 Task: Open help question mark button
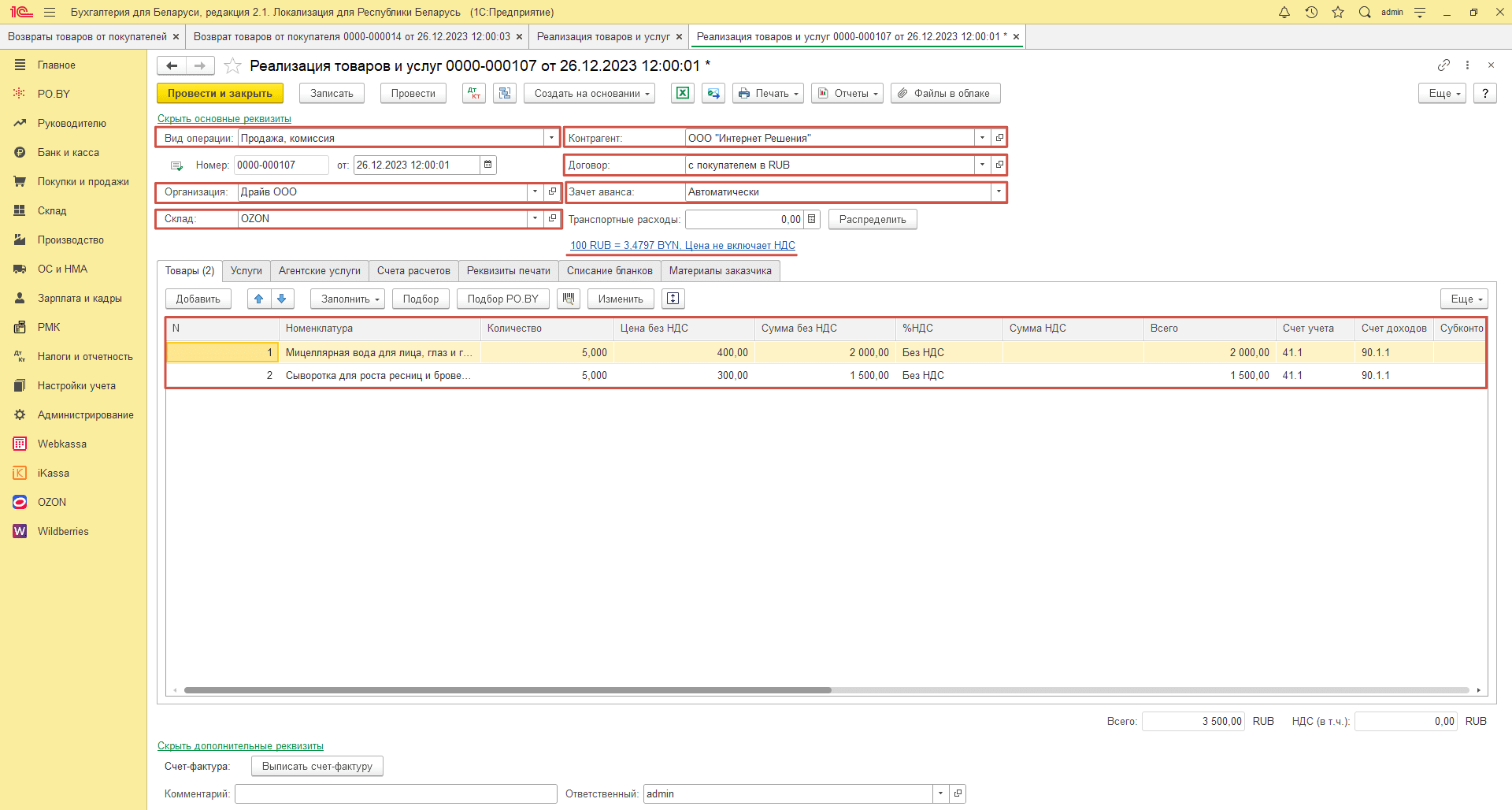1484,93
